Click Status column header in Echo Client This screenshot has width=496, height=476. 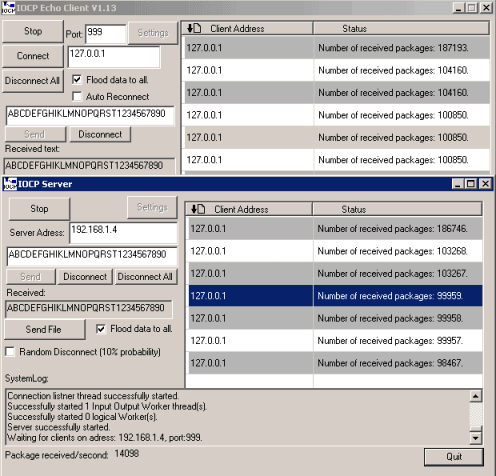point(401,29)
